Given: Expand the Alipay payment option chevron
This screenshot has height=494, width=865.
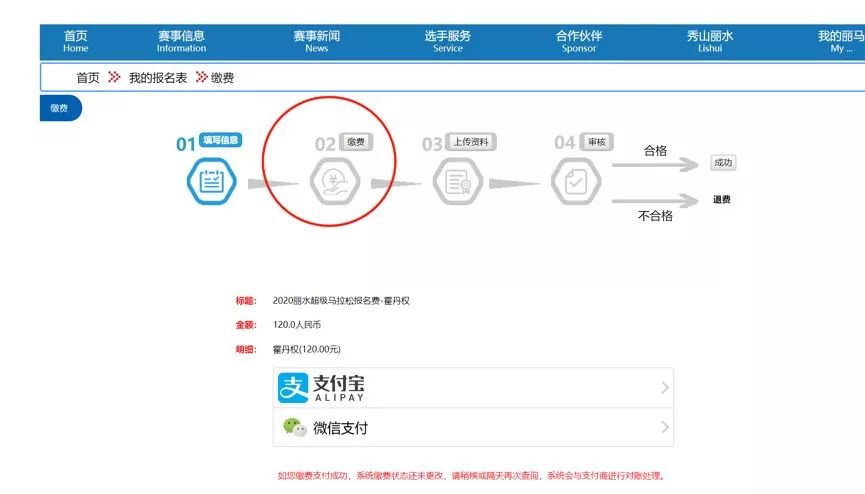Looking at the screenshot, I should coord(665,388).
